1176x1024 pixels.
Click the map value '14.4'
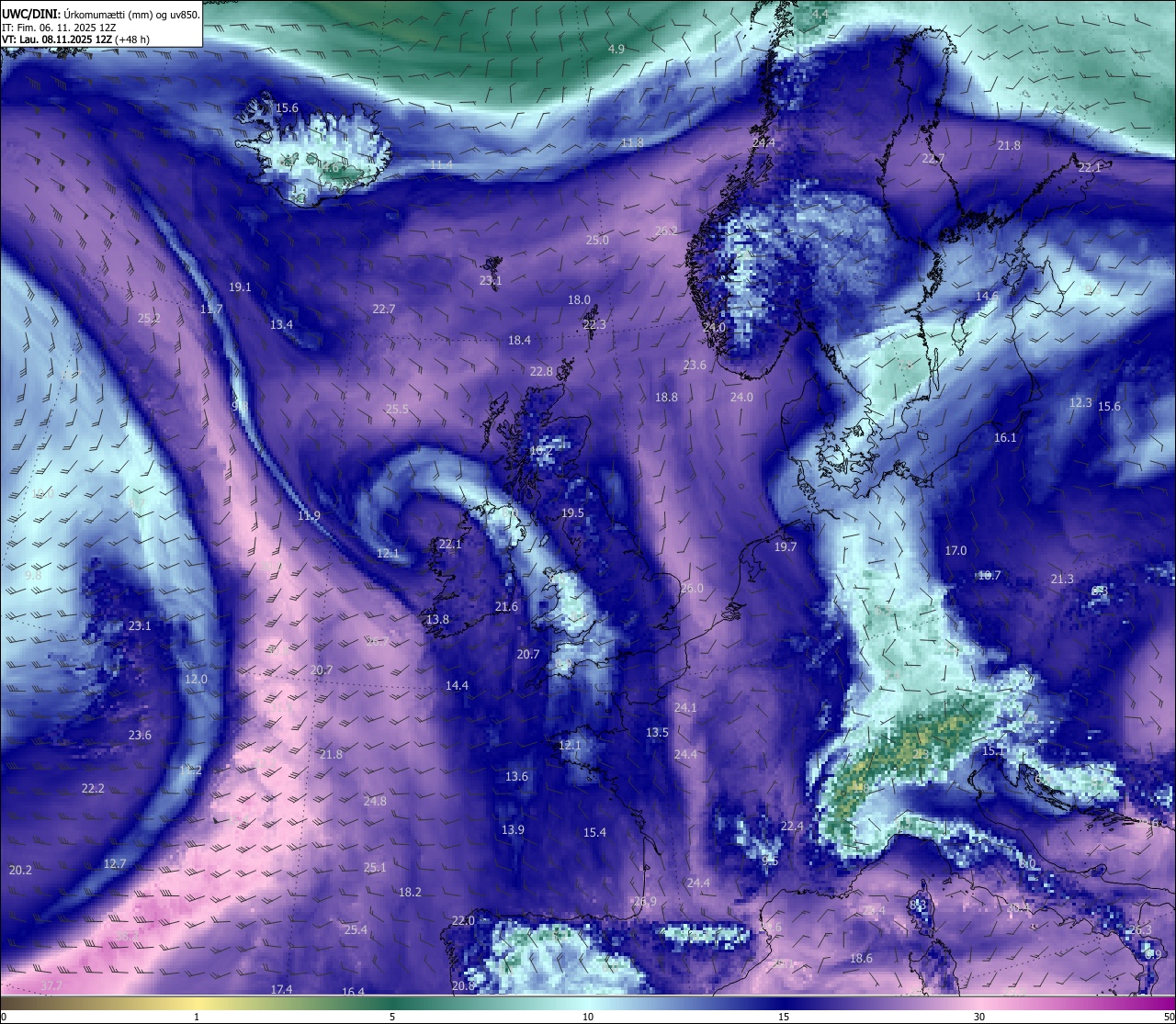457,685
